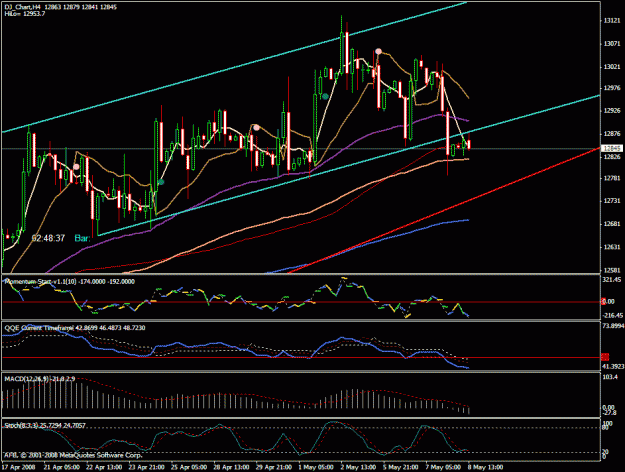Select the 5 May 21:00 time label
The width and height of the screenshot is (625, 472).
tap(401, 467)
